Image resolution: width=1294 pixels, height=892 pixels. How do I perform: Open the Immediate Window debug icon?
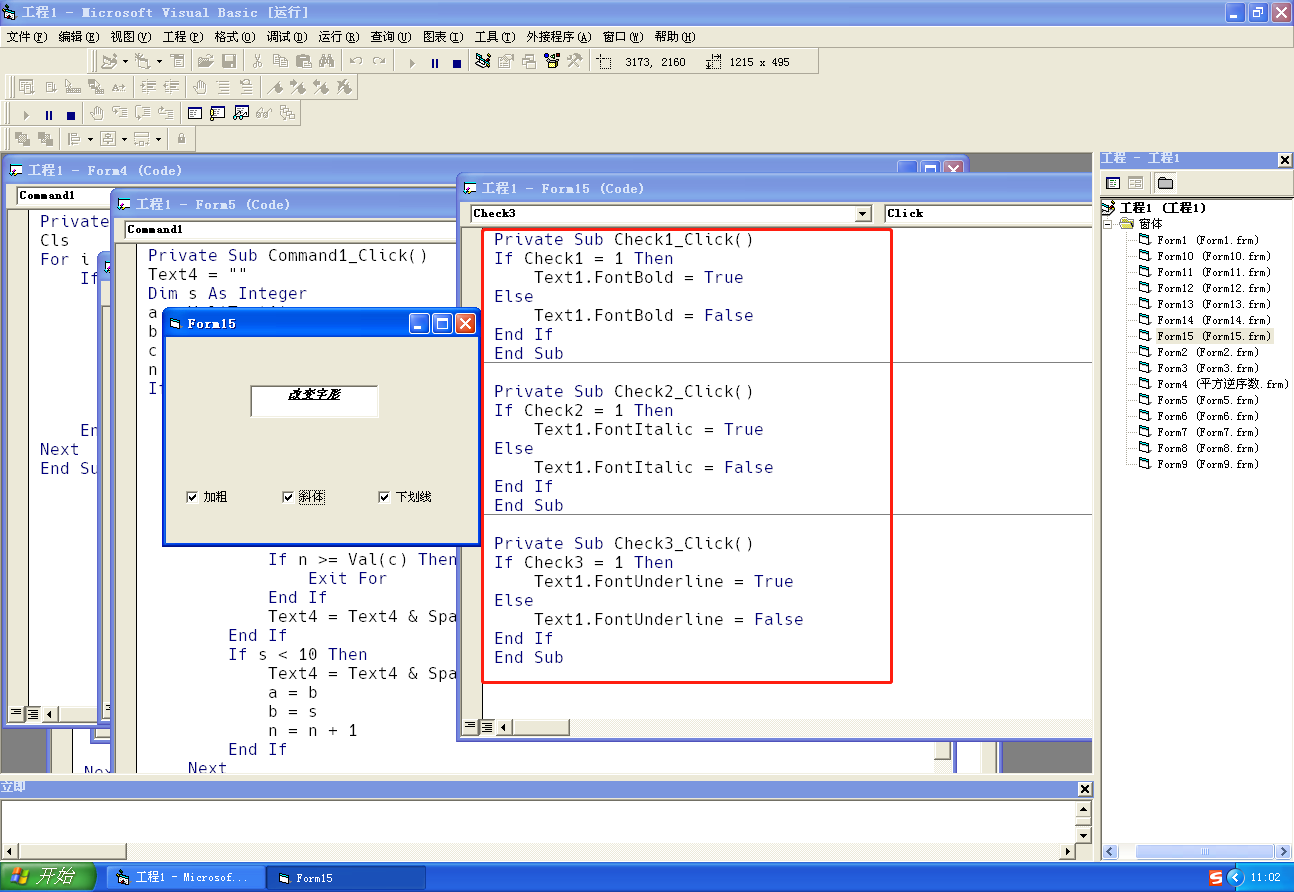tap(218, 113)
